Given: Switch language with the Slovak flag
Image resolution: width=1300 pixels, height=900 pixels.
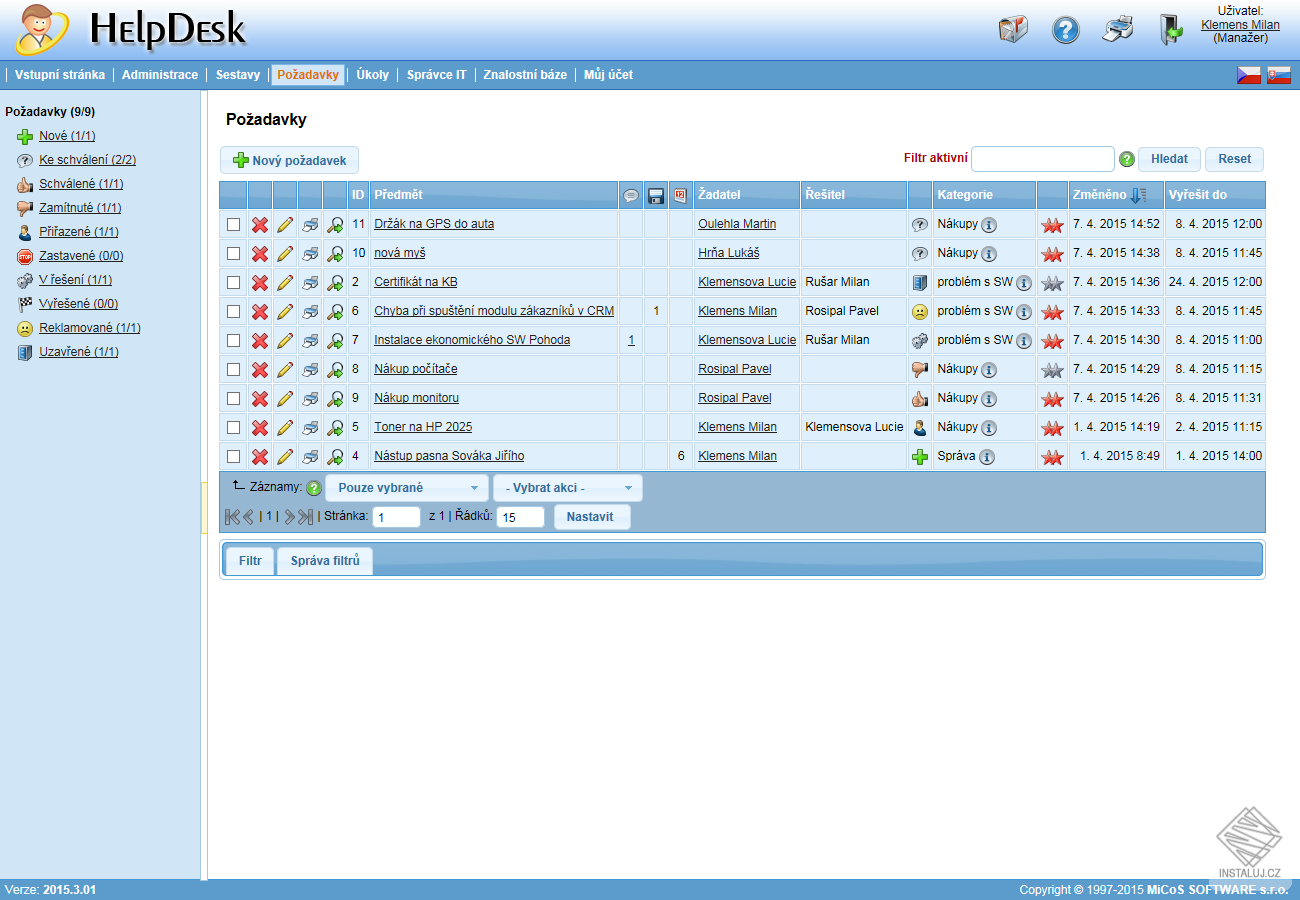Looking at the screenshot, I should coord(1278,75).
